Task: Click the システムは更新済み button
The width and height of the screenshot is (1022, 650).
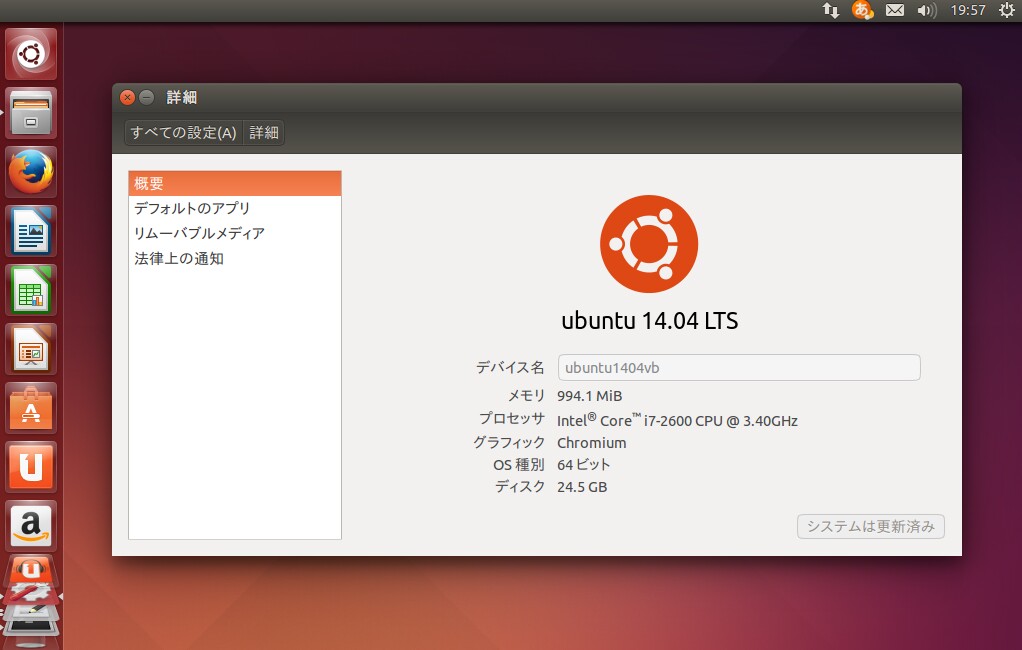Action: coord(871,527)
